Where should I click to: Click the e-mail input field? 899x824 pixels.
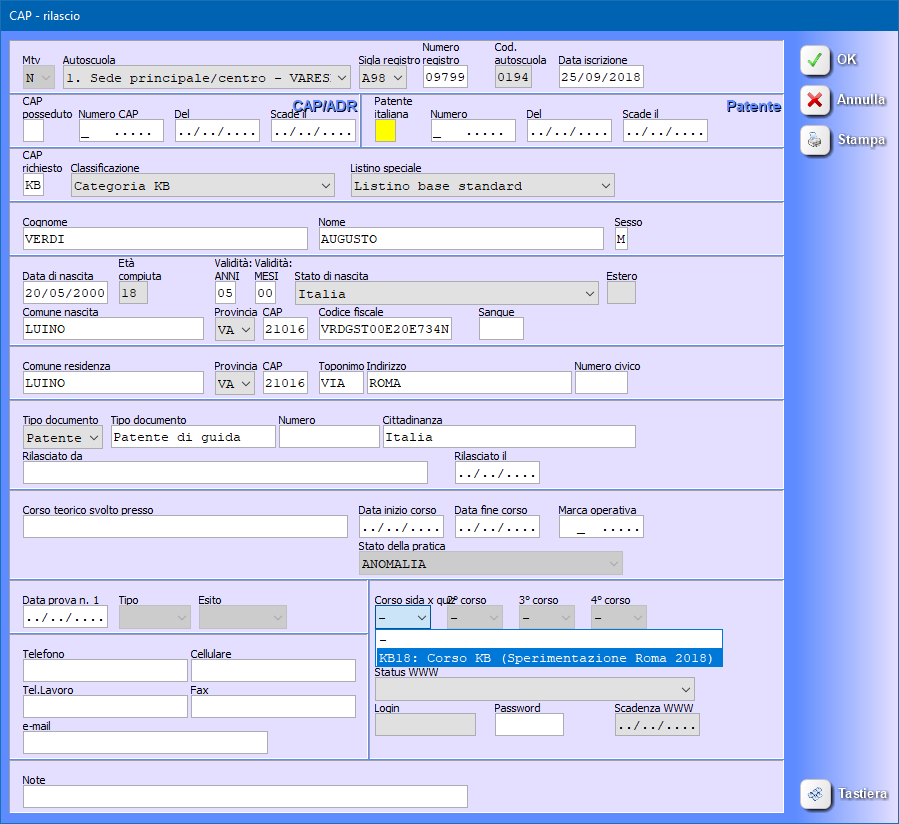click(x=145, y=742)
